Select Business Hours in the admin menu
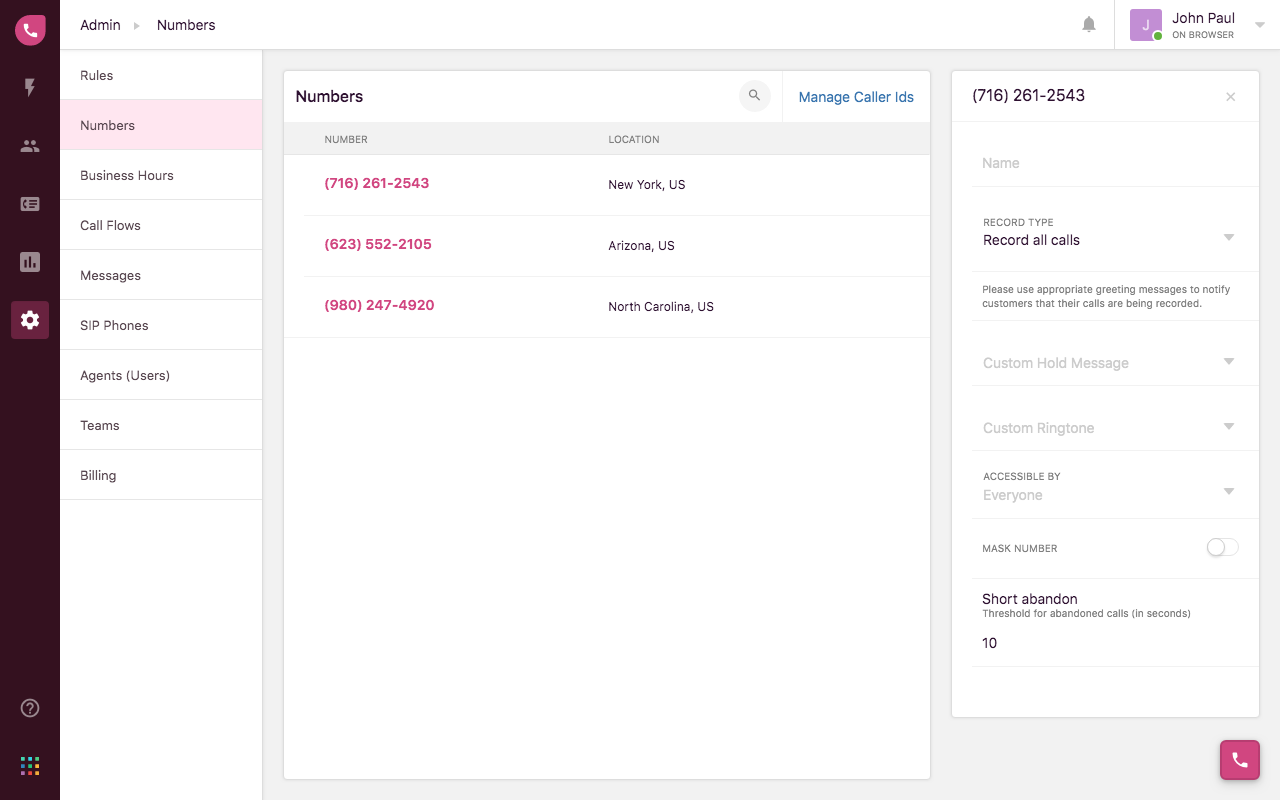The height and width of the screenshot is (800, 1280). click(x=161, y=175)
